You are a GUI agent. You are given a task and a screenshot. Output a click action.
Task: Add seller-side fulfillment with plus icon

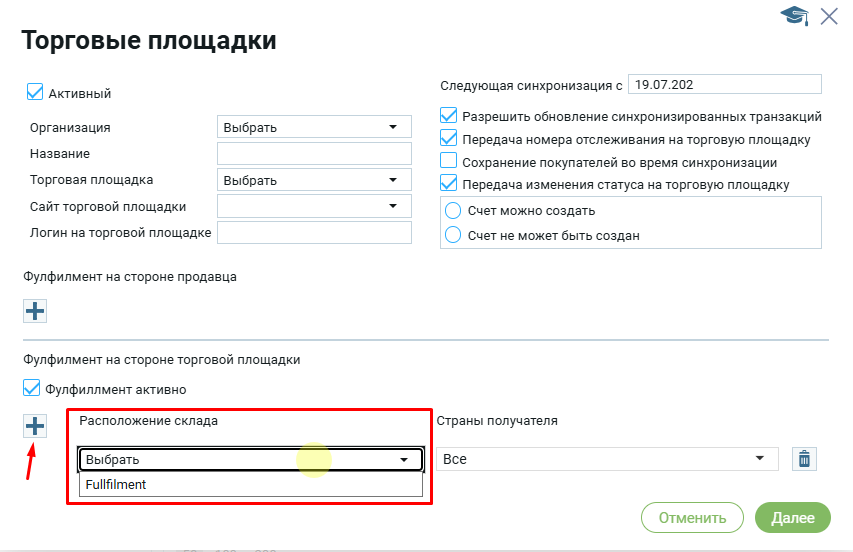pyautogui.click(x=35, y=311)
